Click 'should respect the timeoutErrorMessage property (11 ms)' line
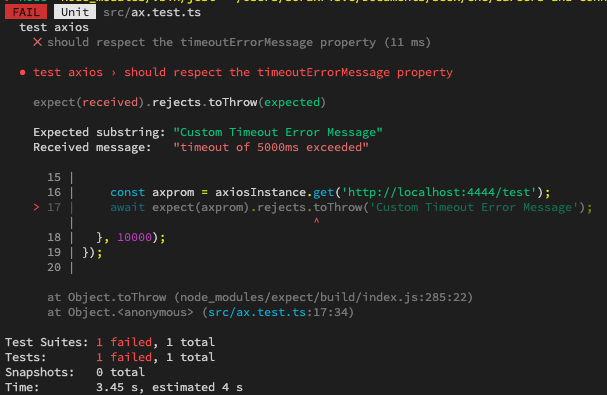The image size is (607, 395). coord(239,42)
